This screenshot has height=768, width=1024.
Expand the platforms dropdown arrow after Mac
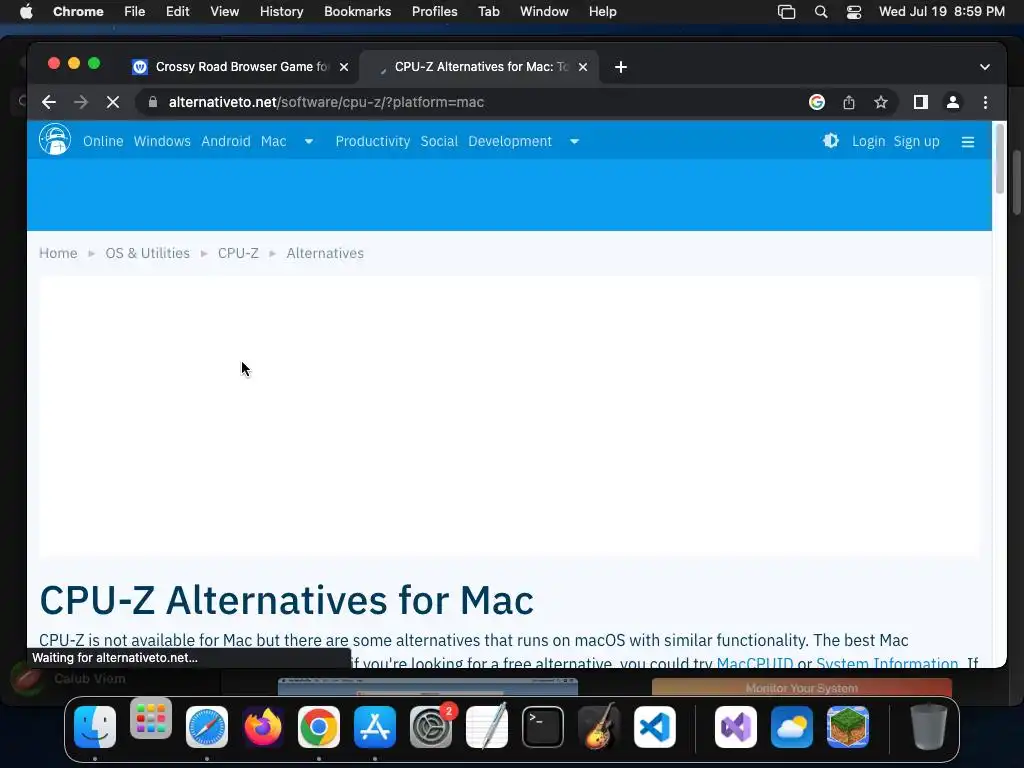click(x=309, y=141)
